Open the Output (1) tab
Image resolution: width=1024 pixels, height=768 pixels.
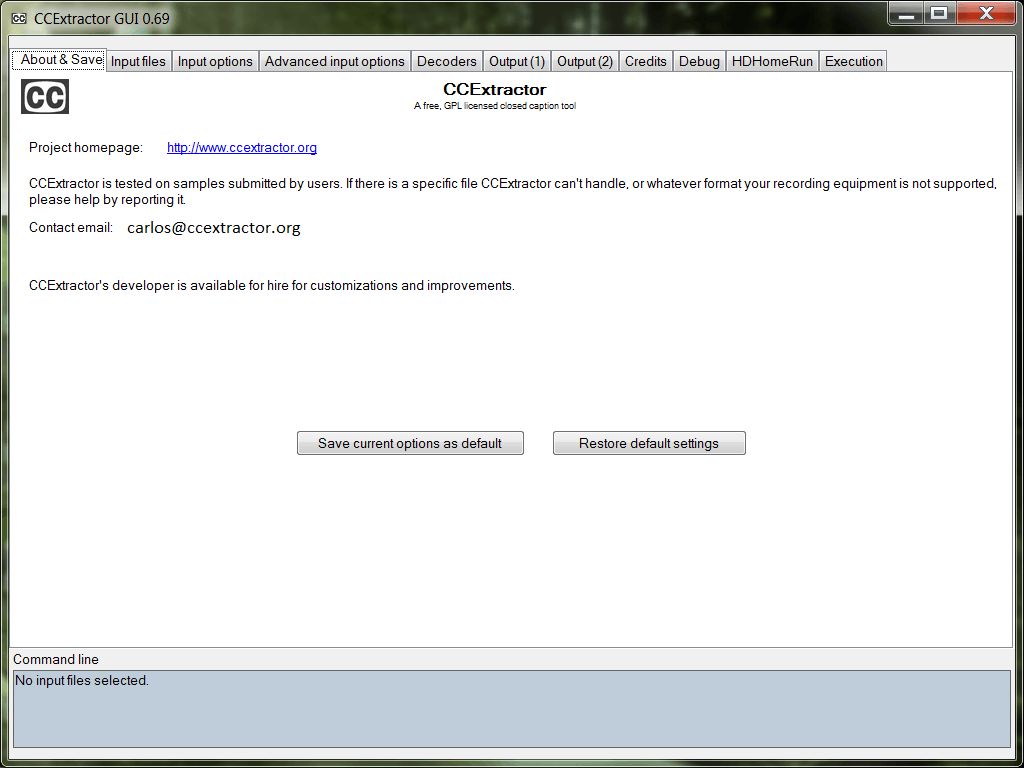516,61
